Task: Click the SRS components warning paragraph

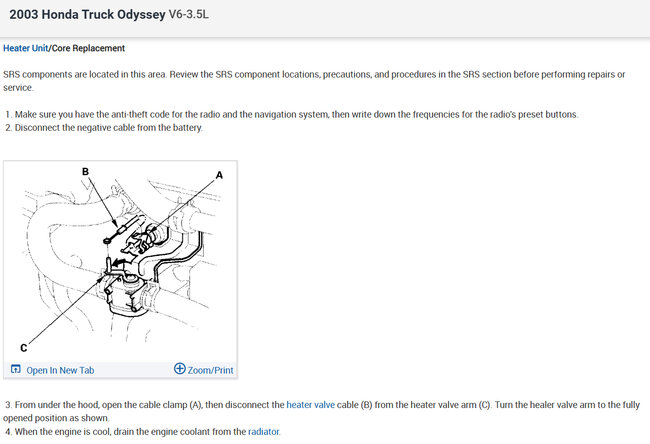Action: click(314, 81)
